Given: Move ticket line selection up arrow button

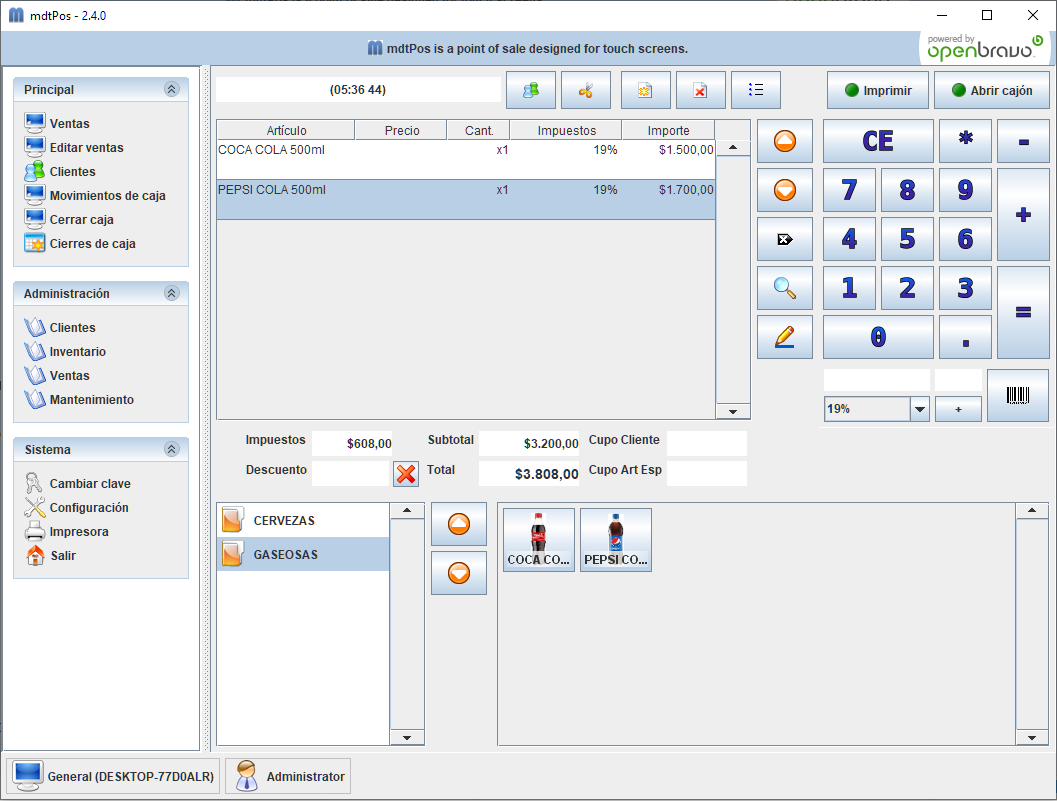Looking at the screenshot, I should 785,141.
